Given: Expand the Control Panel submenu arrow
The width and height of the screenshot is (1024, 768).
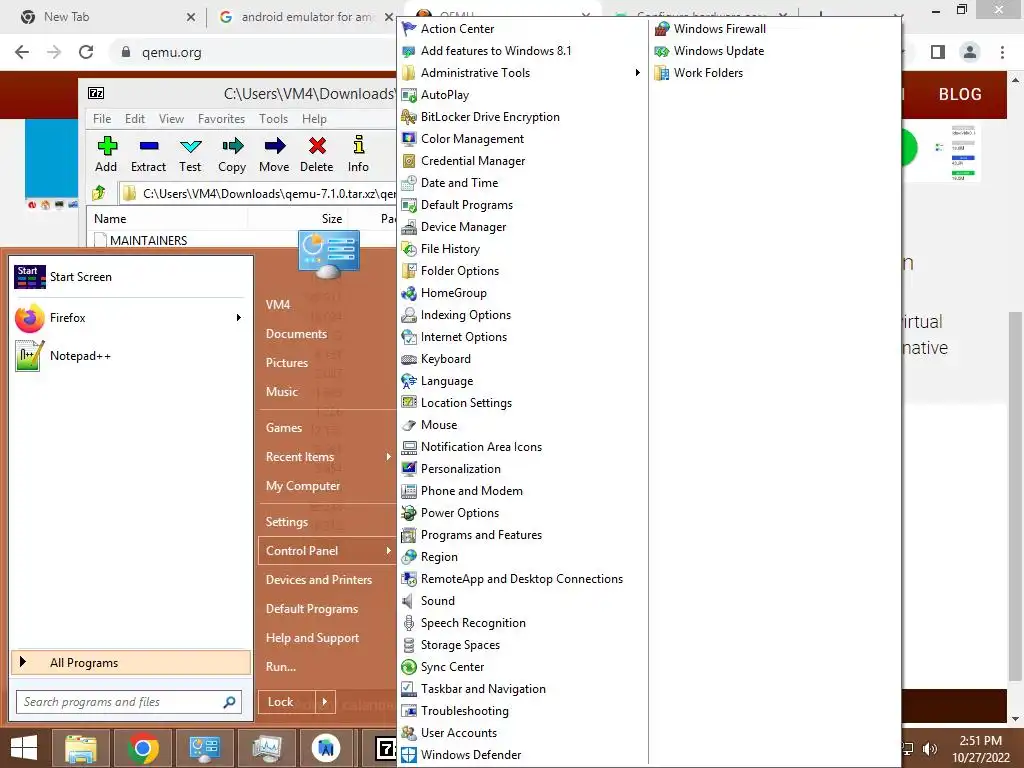Looking at the screenshot, I should click(388, 551).
